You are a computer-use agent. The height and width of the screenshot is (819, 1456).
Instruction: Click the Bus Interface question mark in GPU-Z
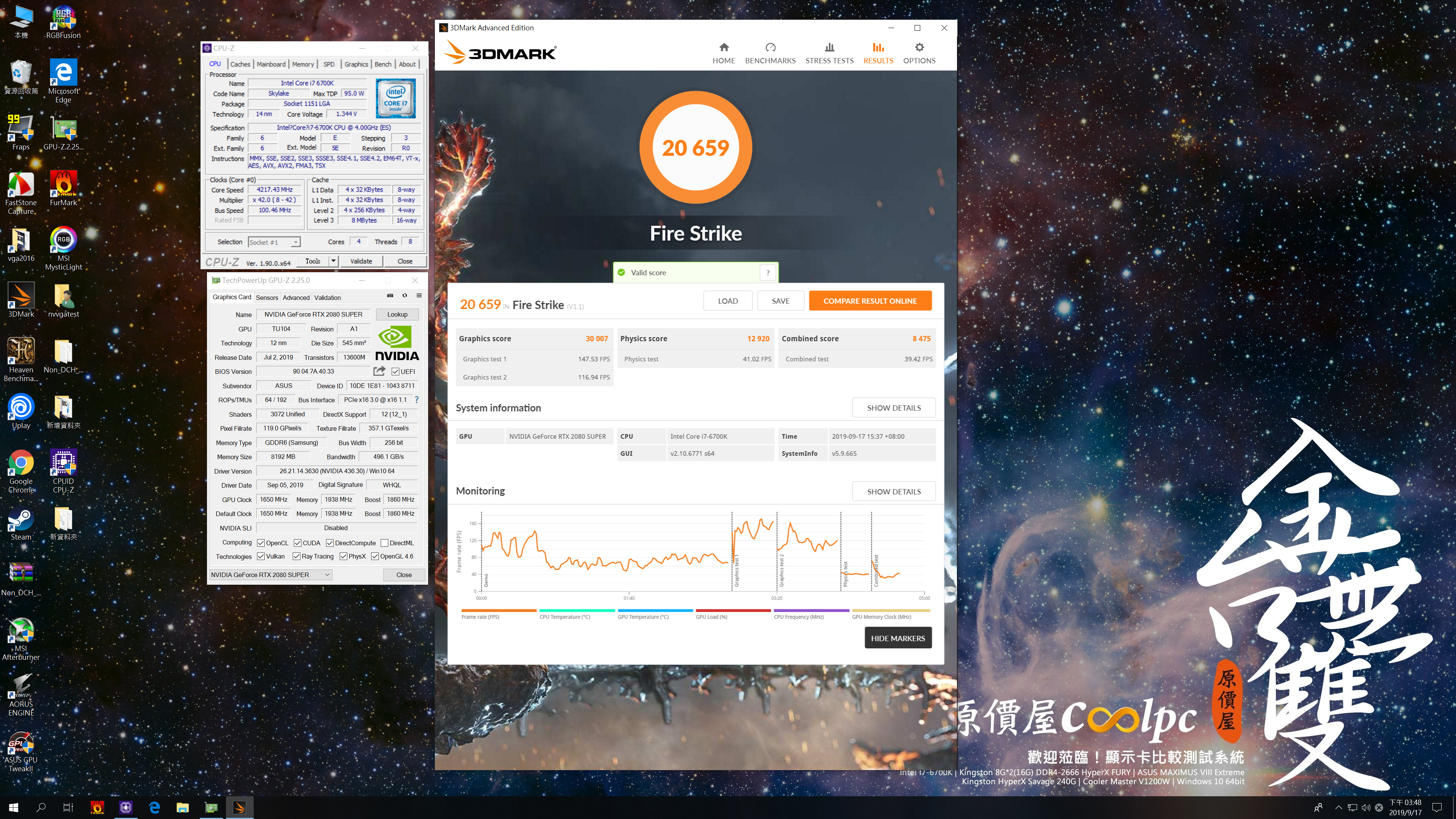click(417, 400)
